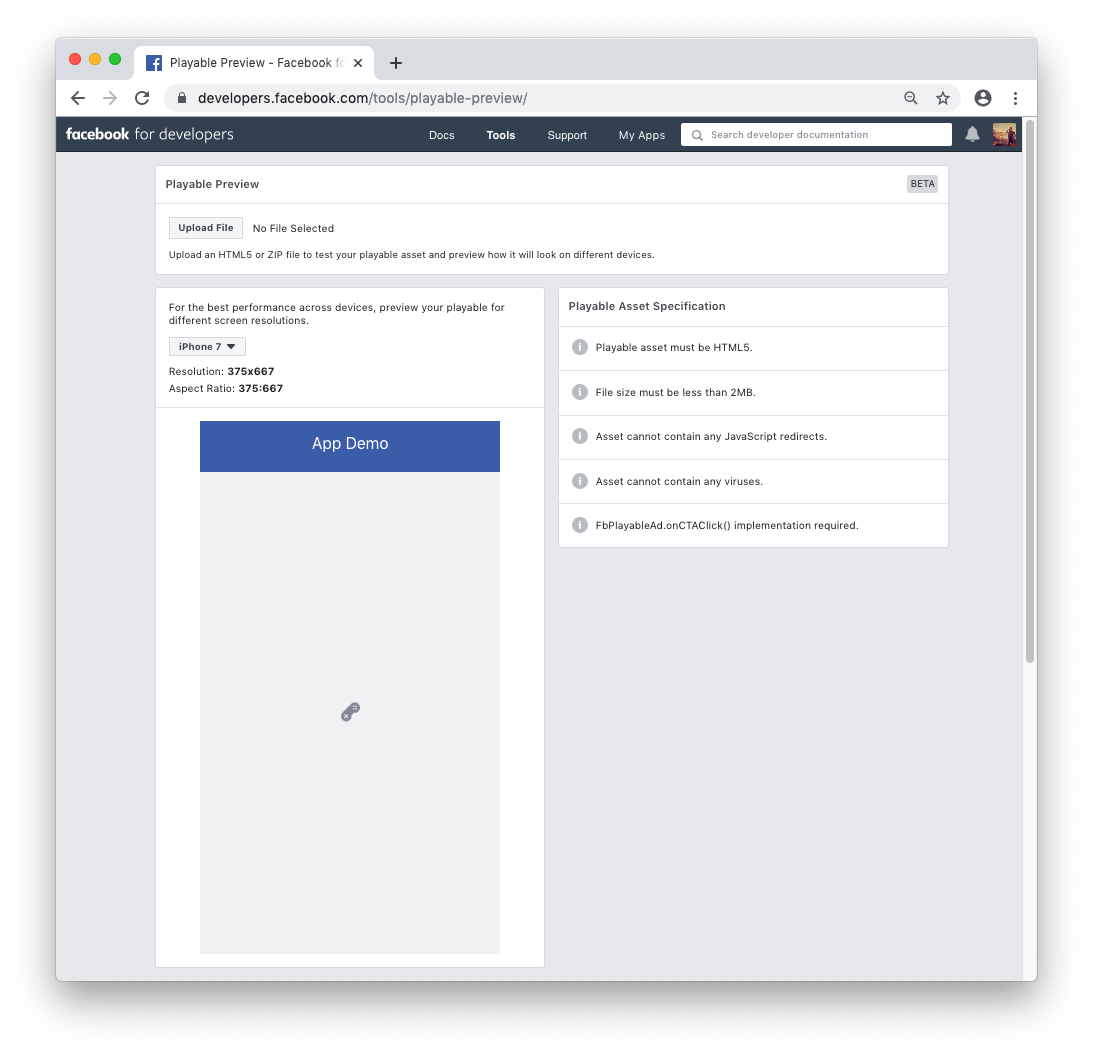Viewport: 1093px width, 1055px height.
Task: Click info icon next to file size rule
Action: point(579,392)
